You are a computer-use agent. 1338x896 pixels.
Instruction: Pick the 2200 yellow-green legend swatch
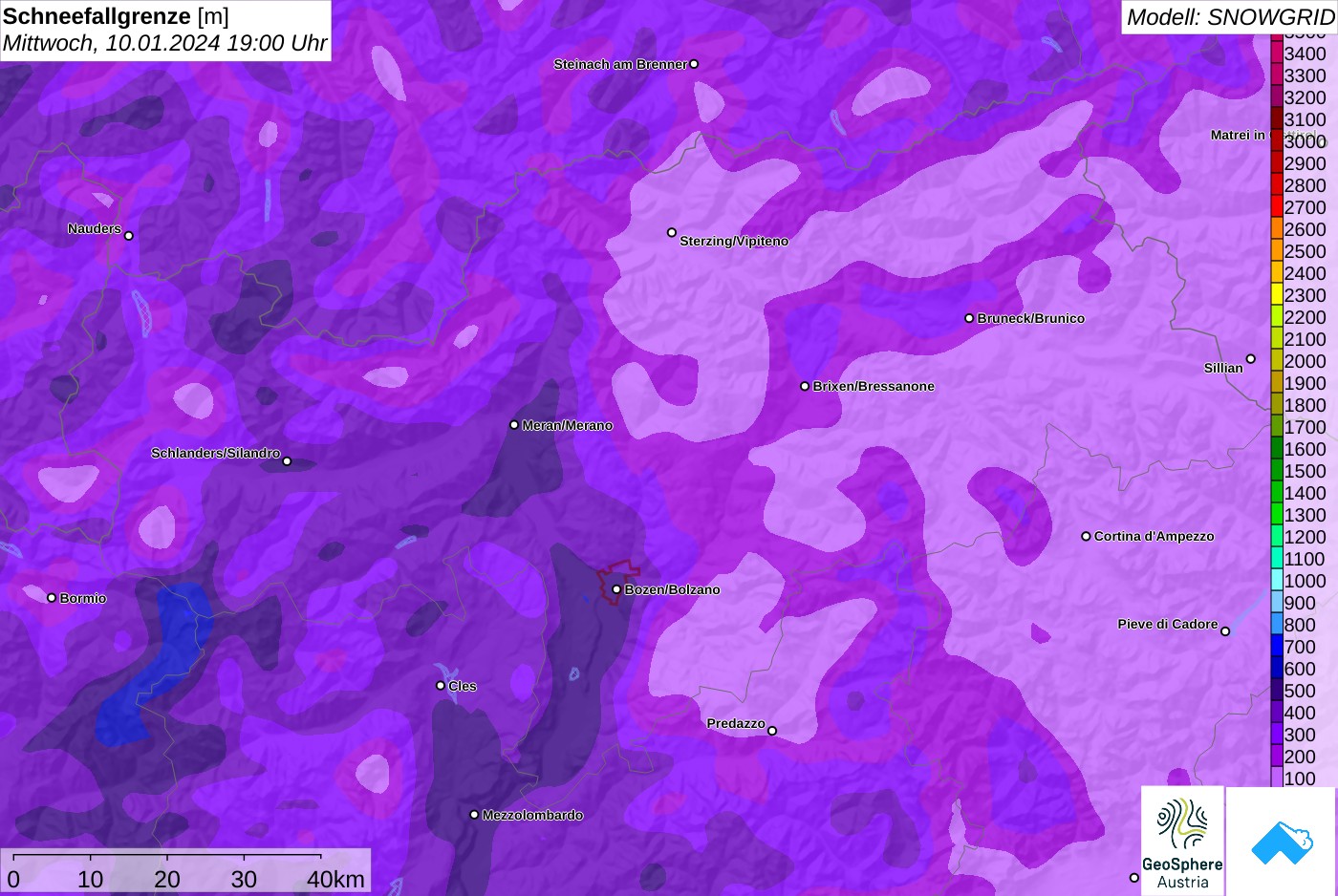[1276, 317]
